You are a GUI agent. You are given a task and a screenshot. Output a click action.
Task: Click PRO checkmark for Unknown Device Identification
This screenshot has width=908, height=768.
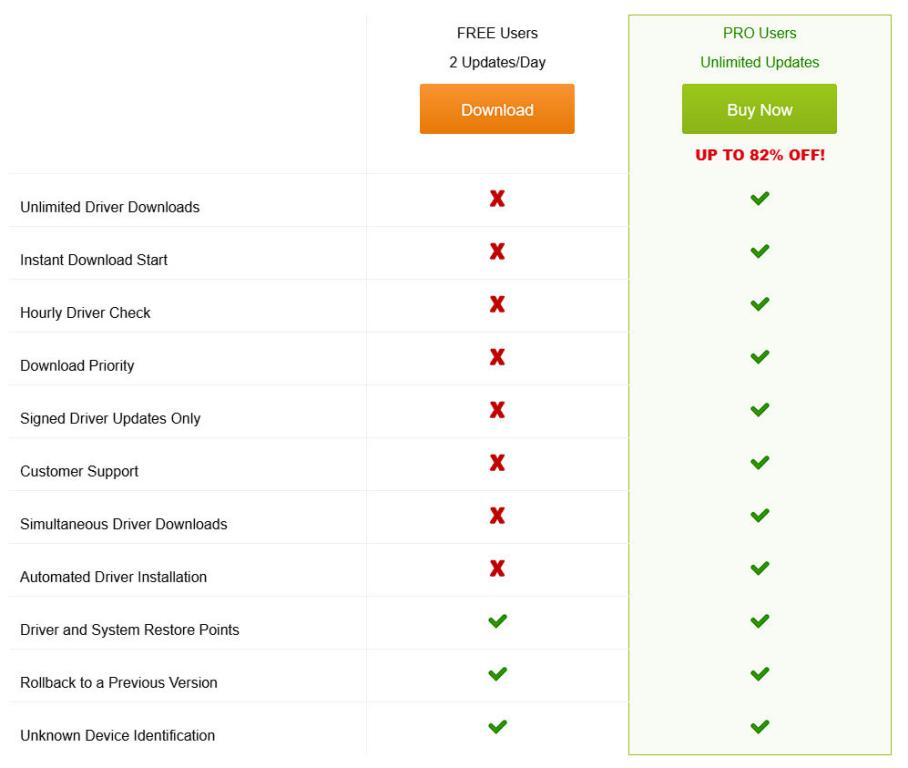tap(760, 728)
